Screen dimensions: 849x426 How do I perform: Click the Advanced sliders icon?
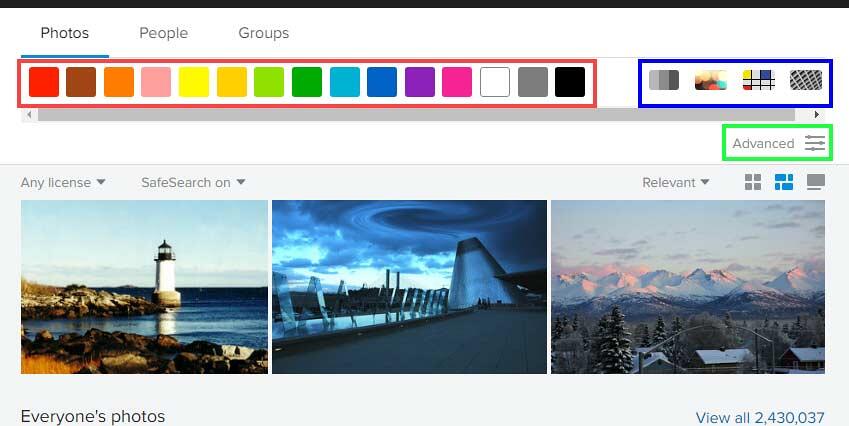pos(815,143)
